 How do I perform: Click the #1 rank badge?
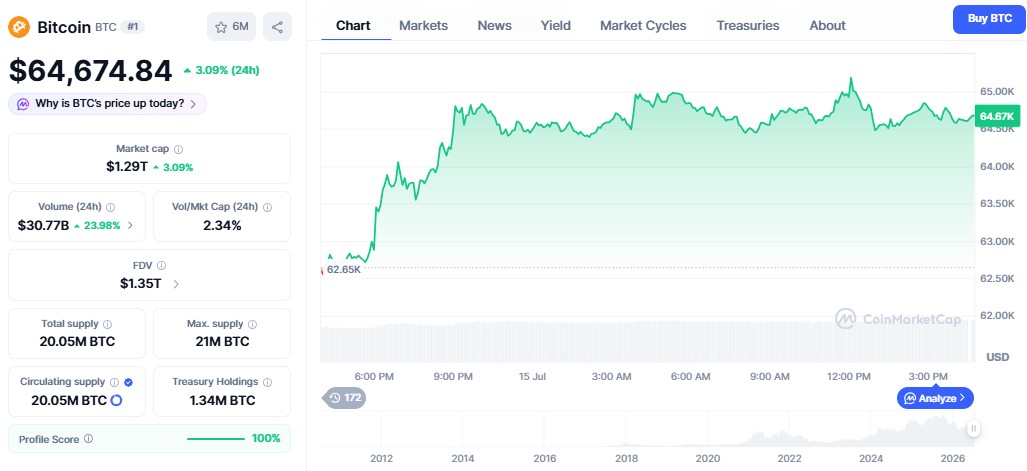coord(132,27)
